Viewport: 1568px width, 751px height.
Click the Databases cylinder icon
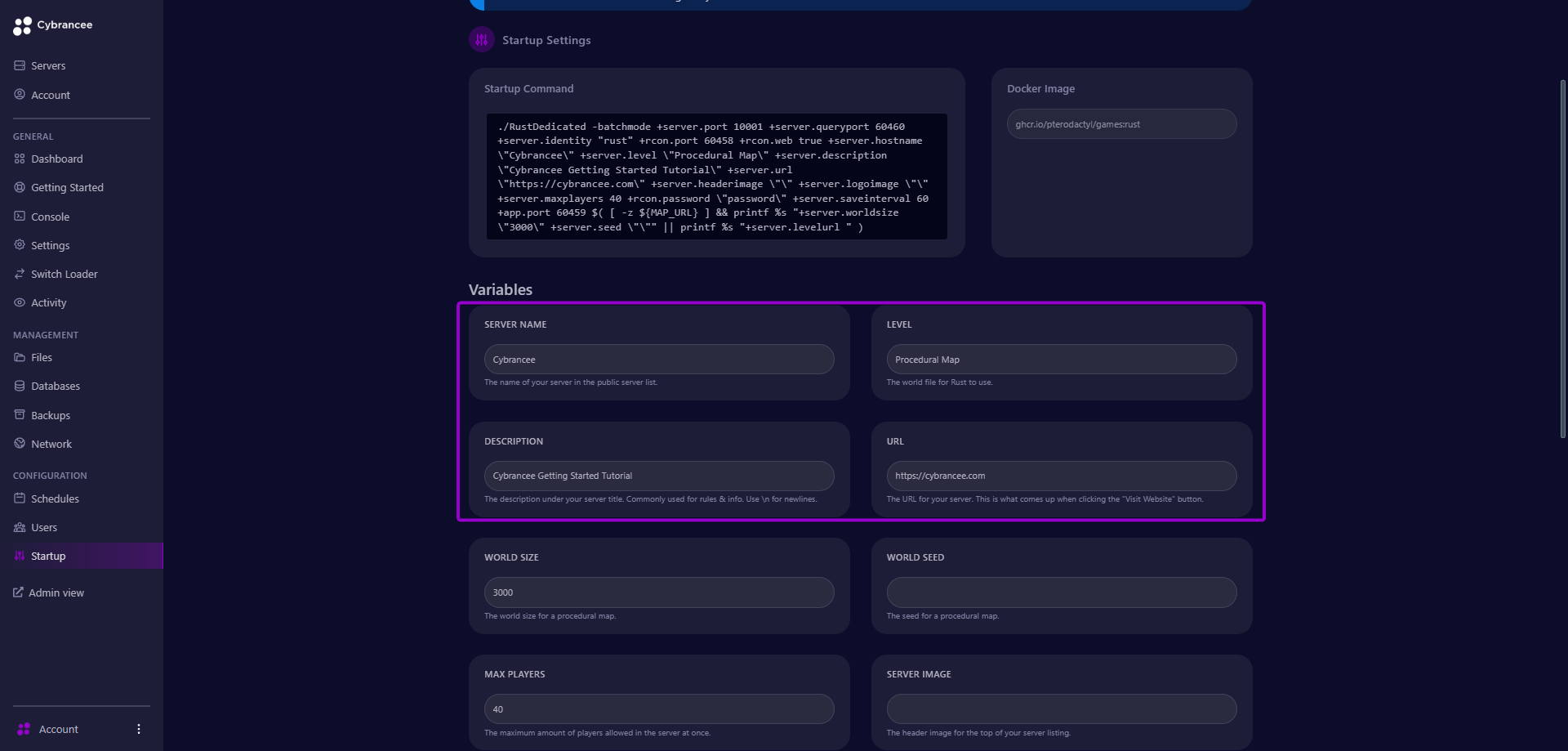click(20, 386)
